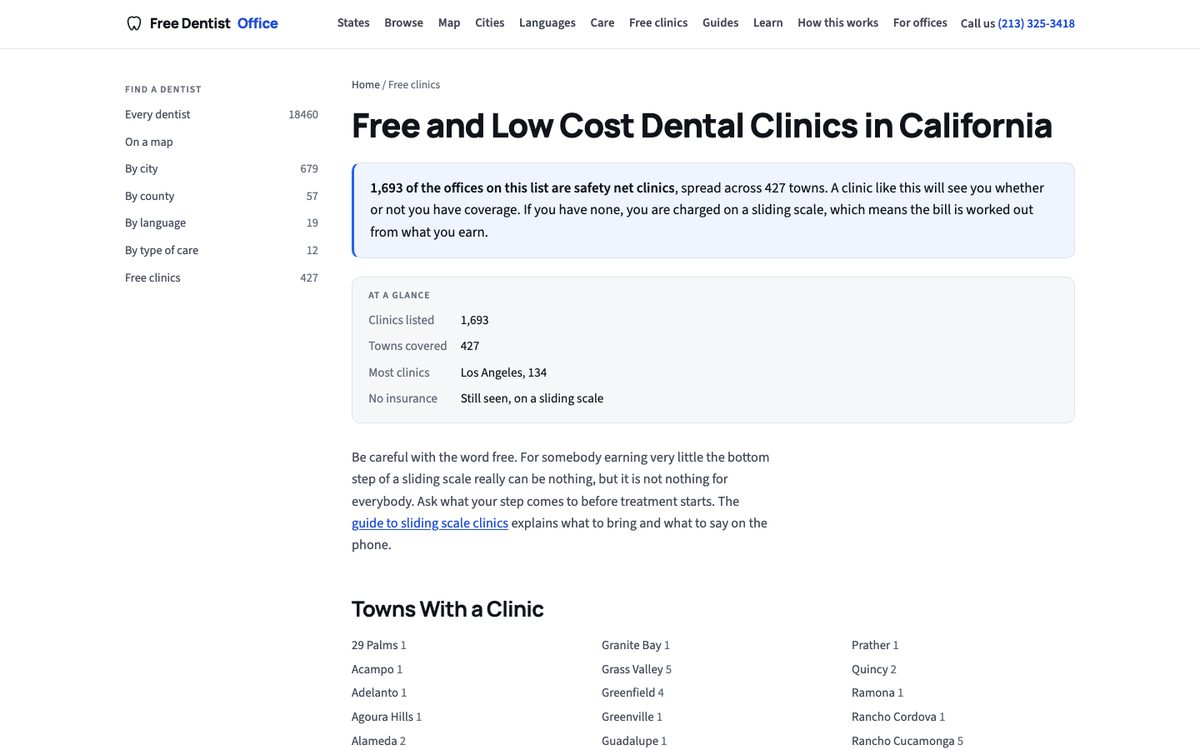1200x750 pixels.
Task: Open Alameda town link
Action: tap(374, 741)
